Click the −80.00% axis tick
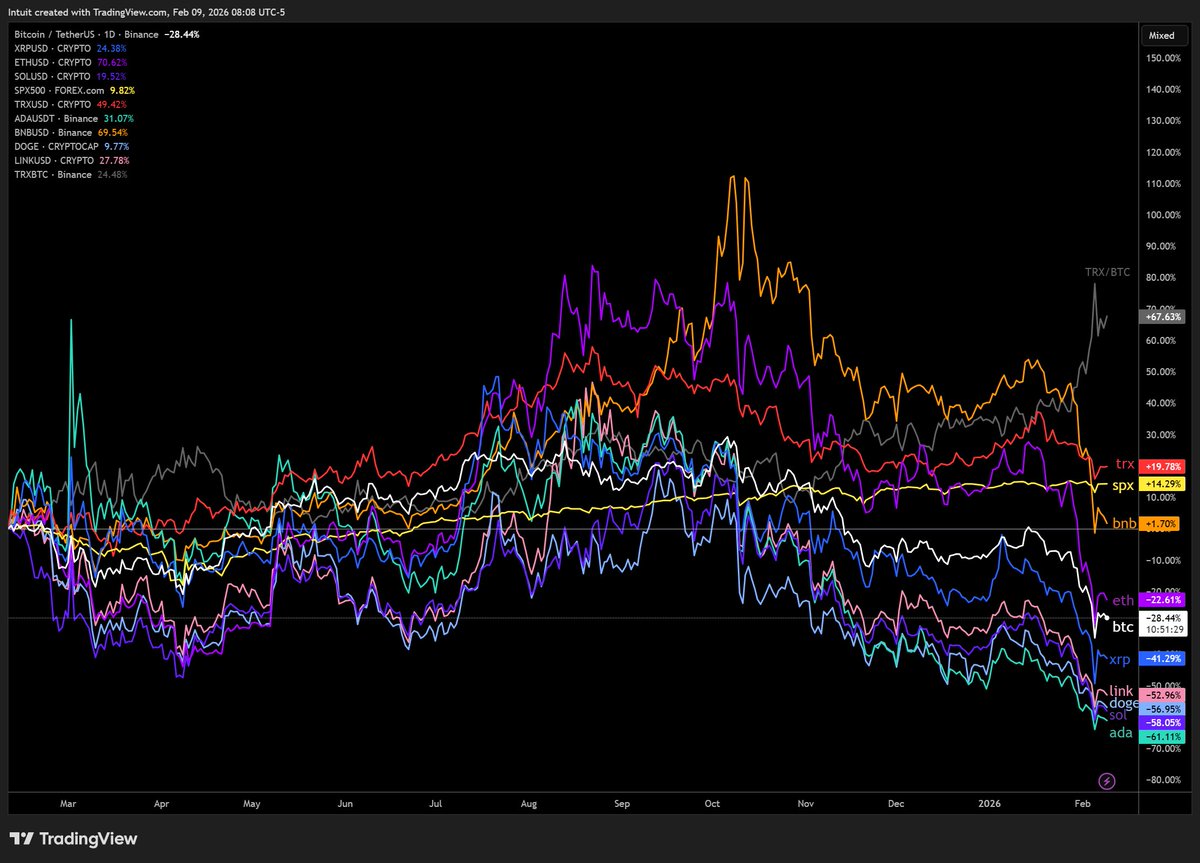 [1164, 780]
